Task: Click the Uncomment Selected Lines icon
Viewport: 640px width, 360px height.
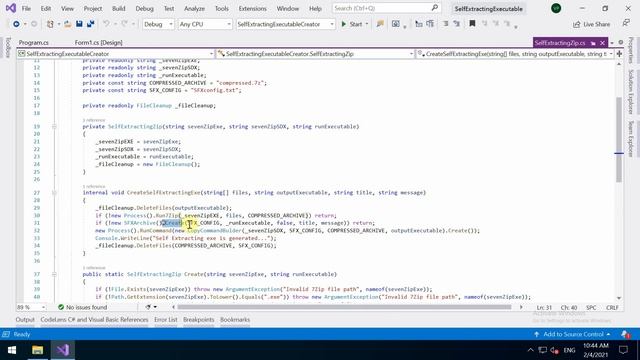Action: [457, 24]
